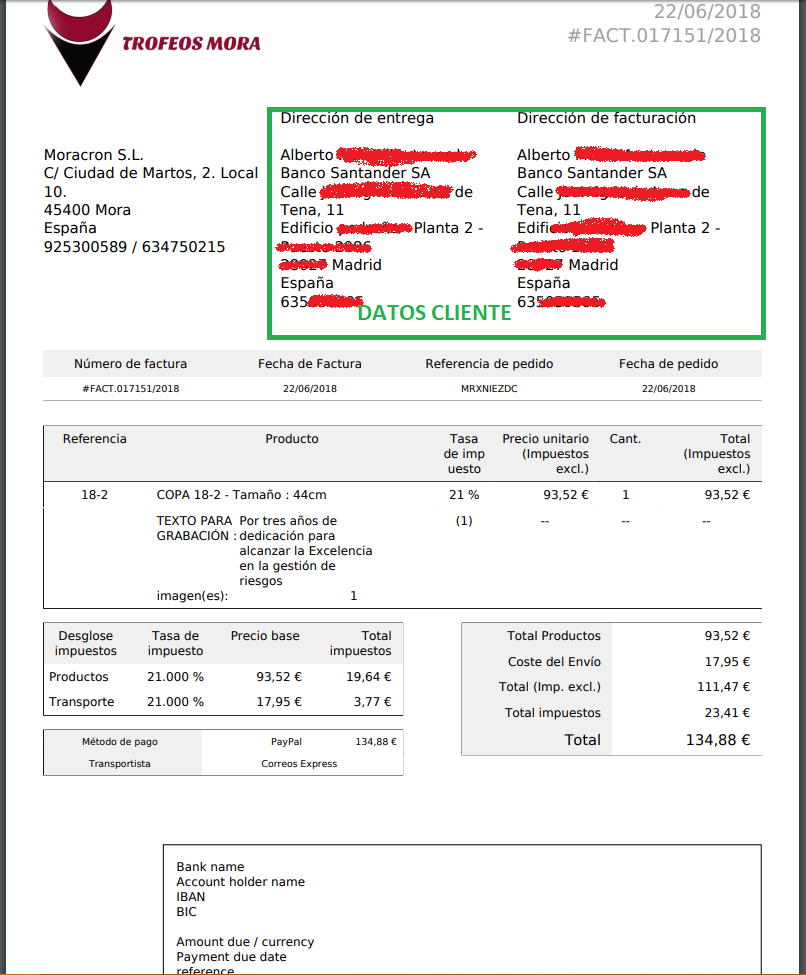Select the sender name Moracron S.L.

[93, 155]
